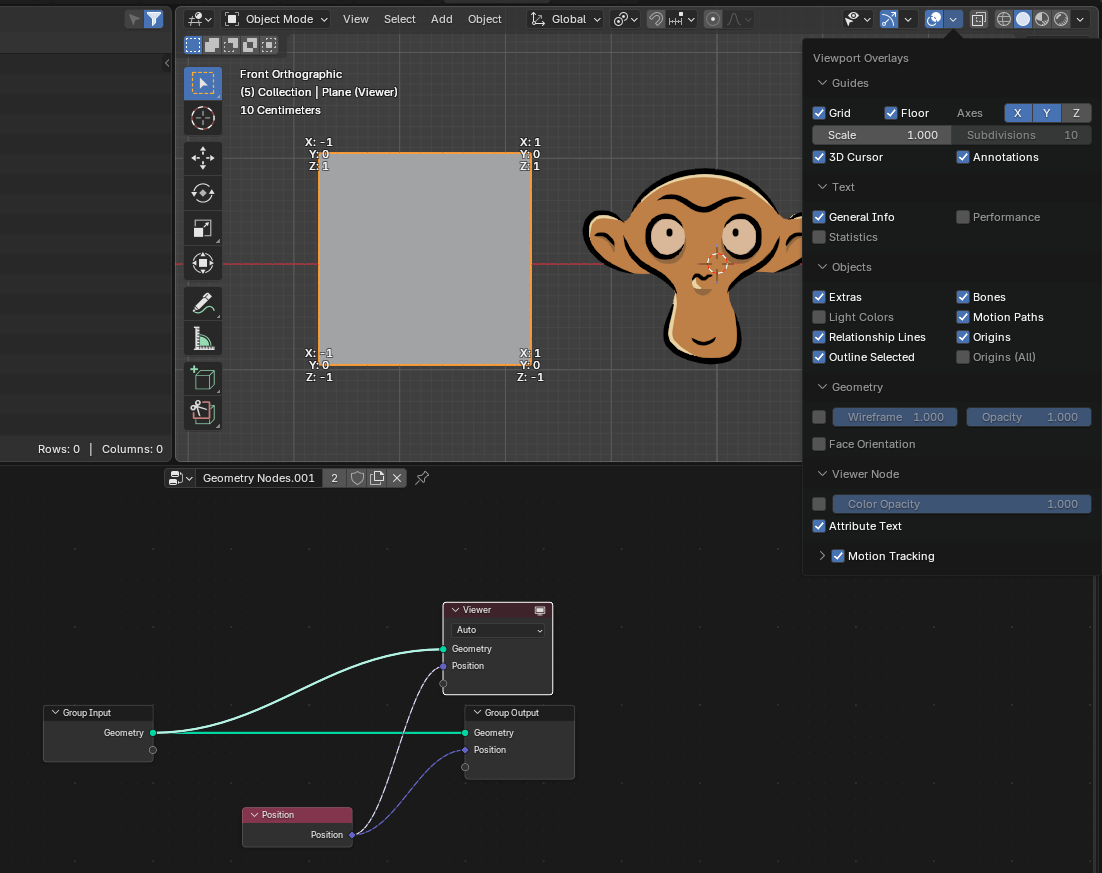
Task: Select the Scale tool in the toolbar
Action: [203, 228]
